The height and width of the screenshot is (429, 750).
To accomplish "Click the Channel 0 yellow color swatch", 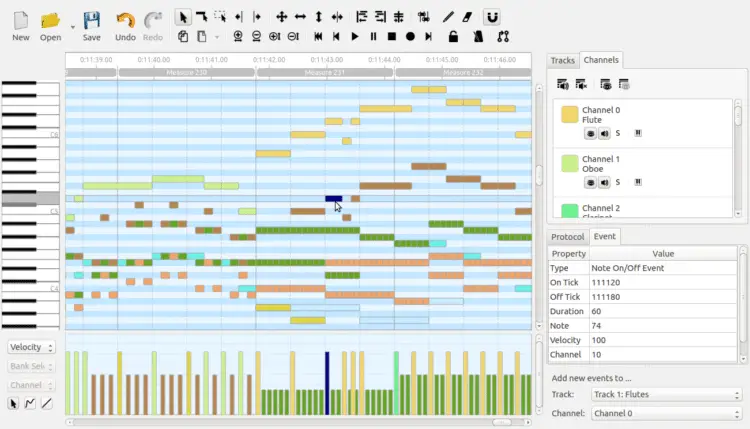I will [x=569, y=114].
